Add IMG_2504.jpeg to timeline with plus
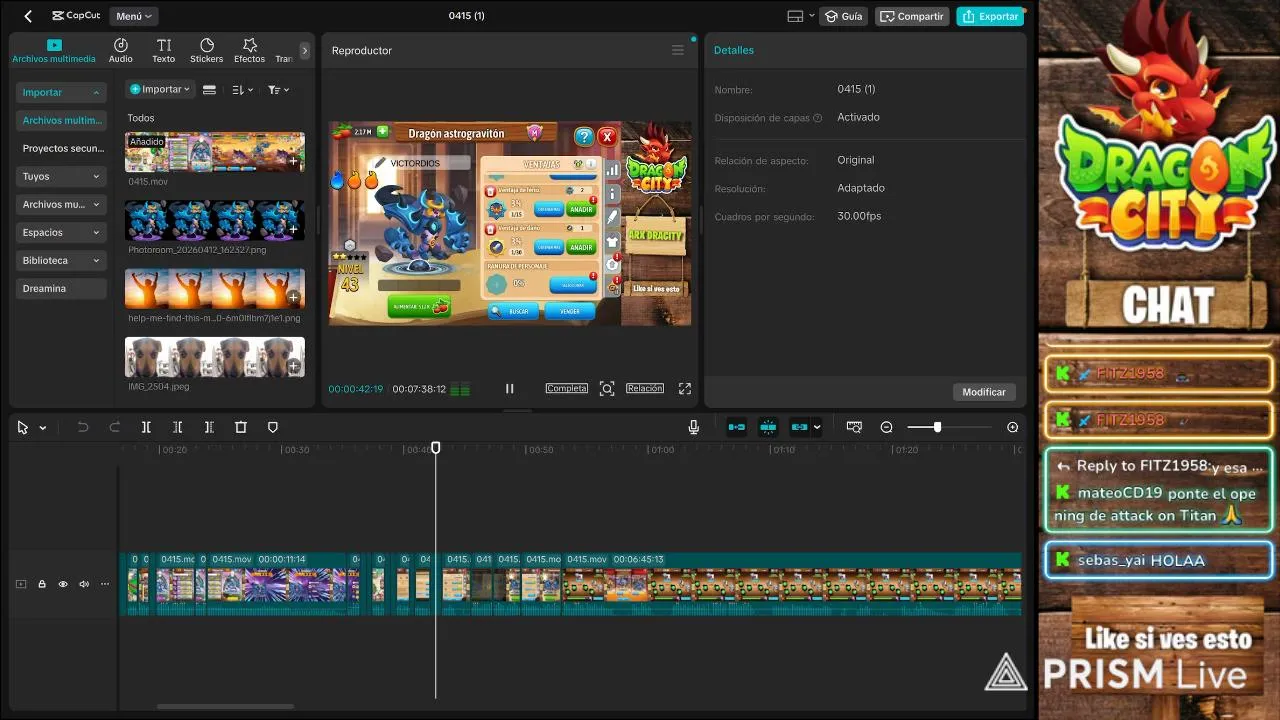 click(294, 366)
